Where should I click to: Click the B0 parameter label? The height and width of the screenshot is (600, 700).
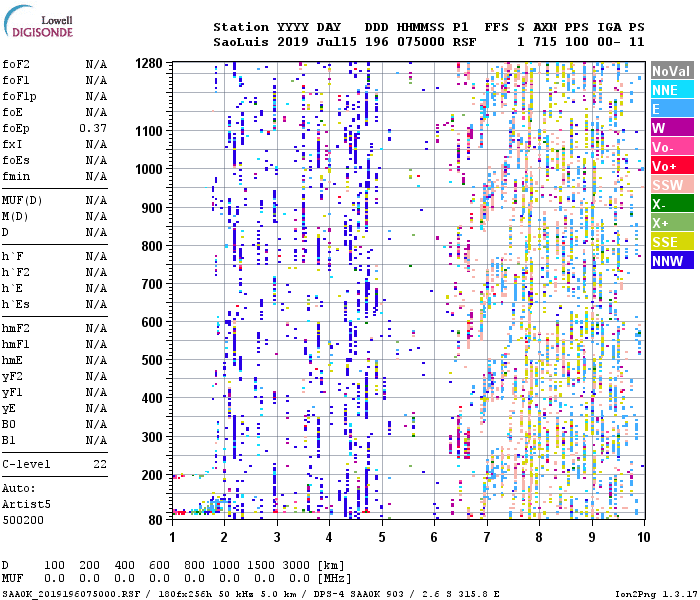[x=9, y=425]
